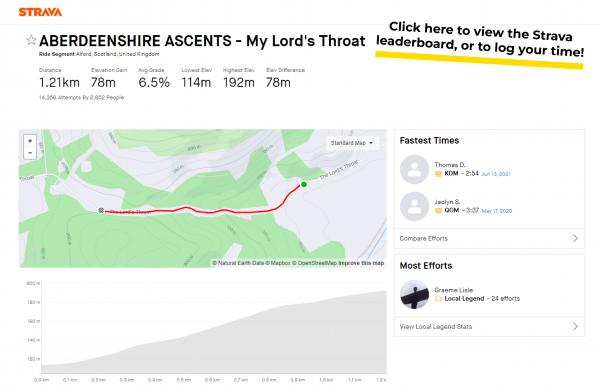600x392 pixels.
Task: Click the May 17, 2020 QOM date link
Action: [x=497, y=211]
